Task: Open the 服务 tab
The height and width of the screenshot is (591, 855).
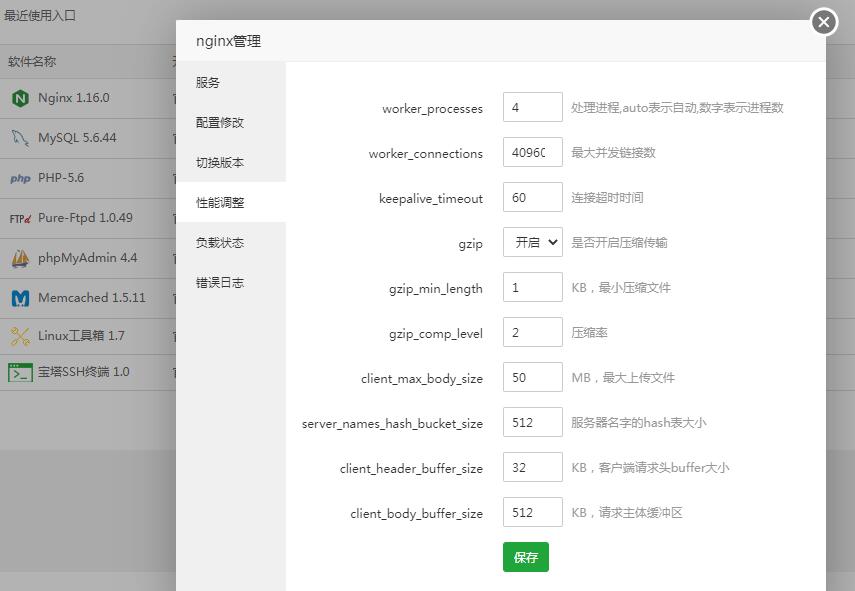Action: pyautogui.click(x=231, y=82)
